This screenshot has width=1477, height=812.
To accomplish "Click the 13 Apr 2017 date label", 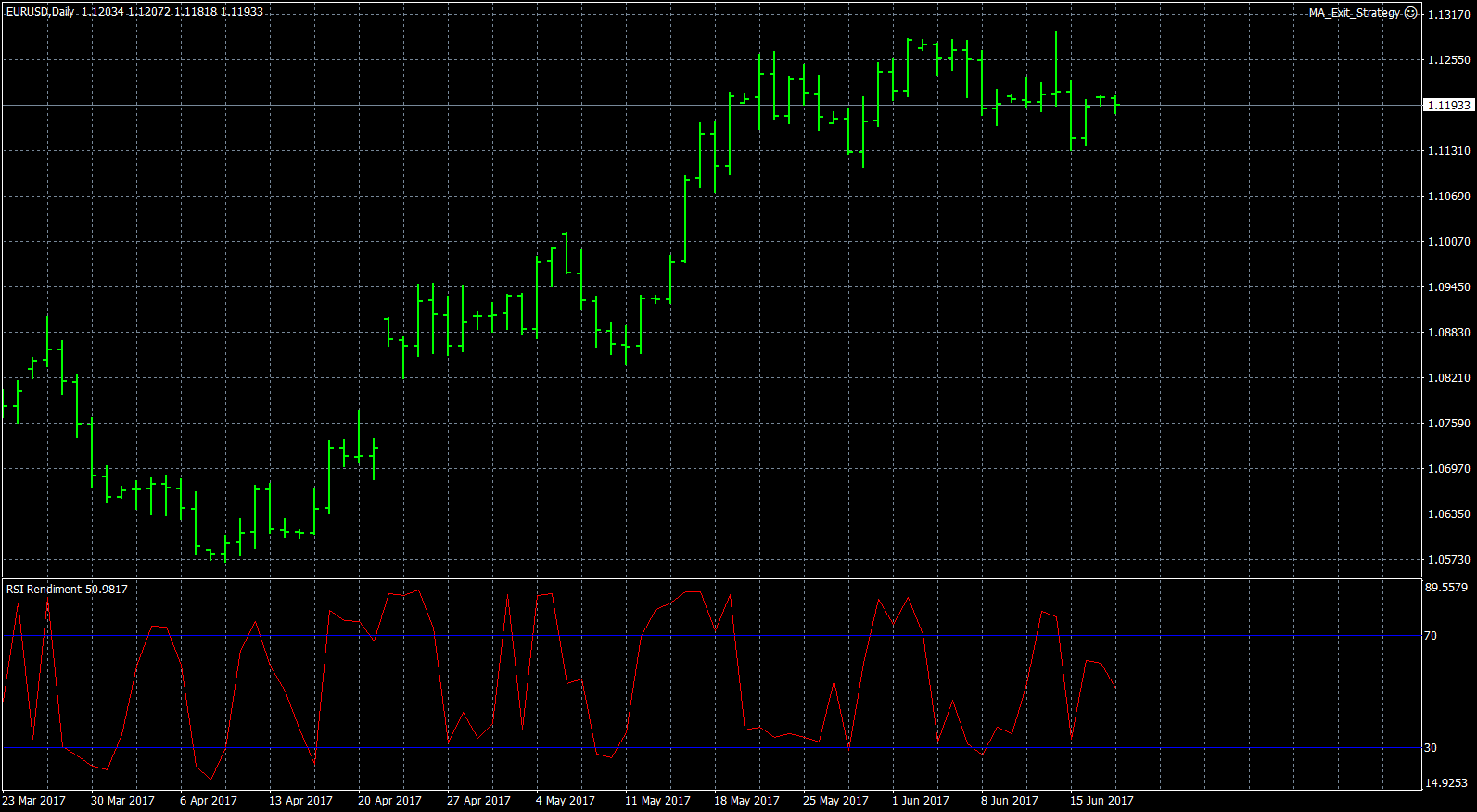I will [300, 801].
